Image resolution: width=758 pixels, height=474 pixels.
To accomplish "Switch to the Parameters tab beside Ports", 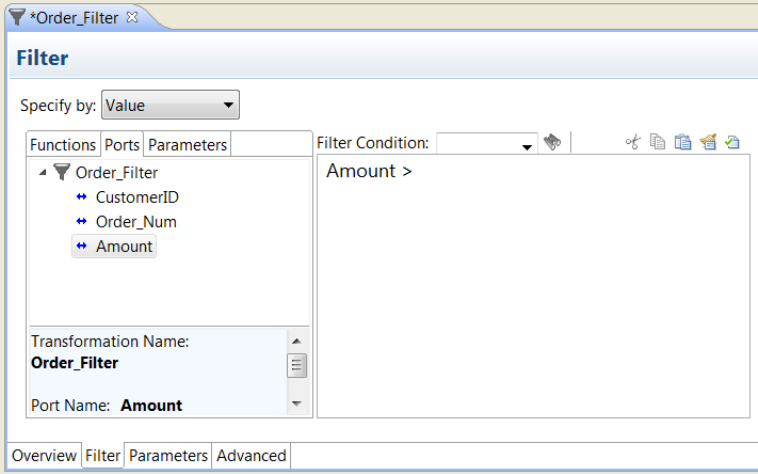I will click(187, 145).
